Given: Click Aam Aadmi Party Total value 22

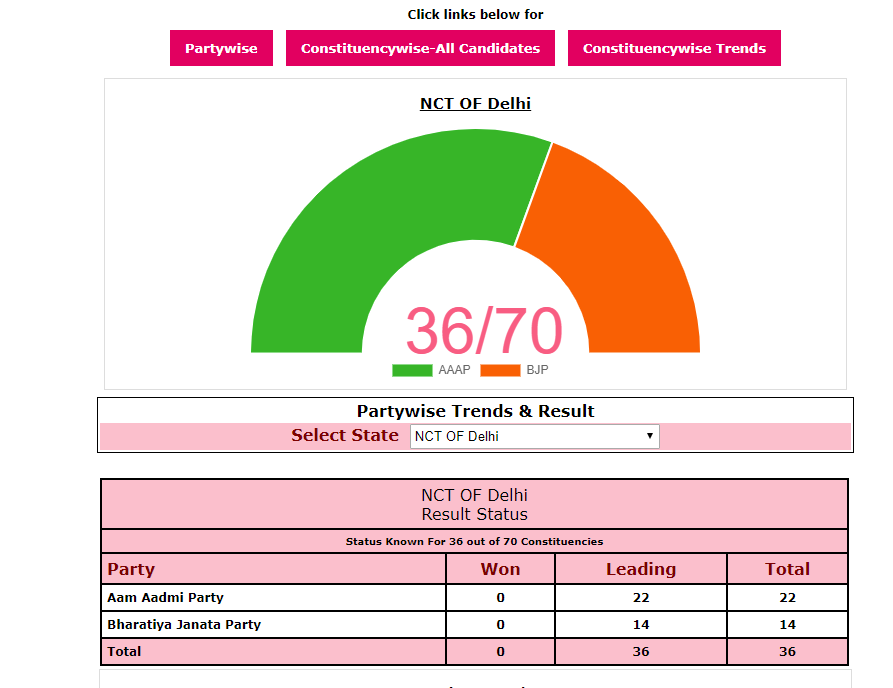Looking at the screenshot, I should (x=787, y=597).
